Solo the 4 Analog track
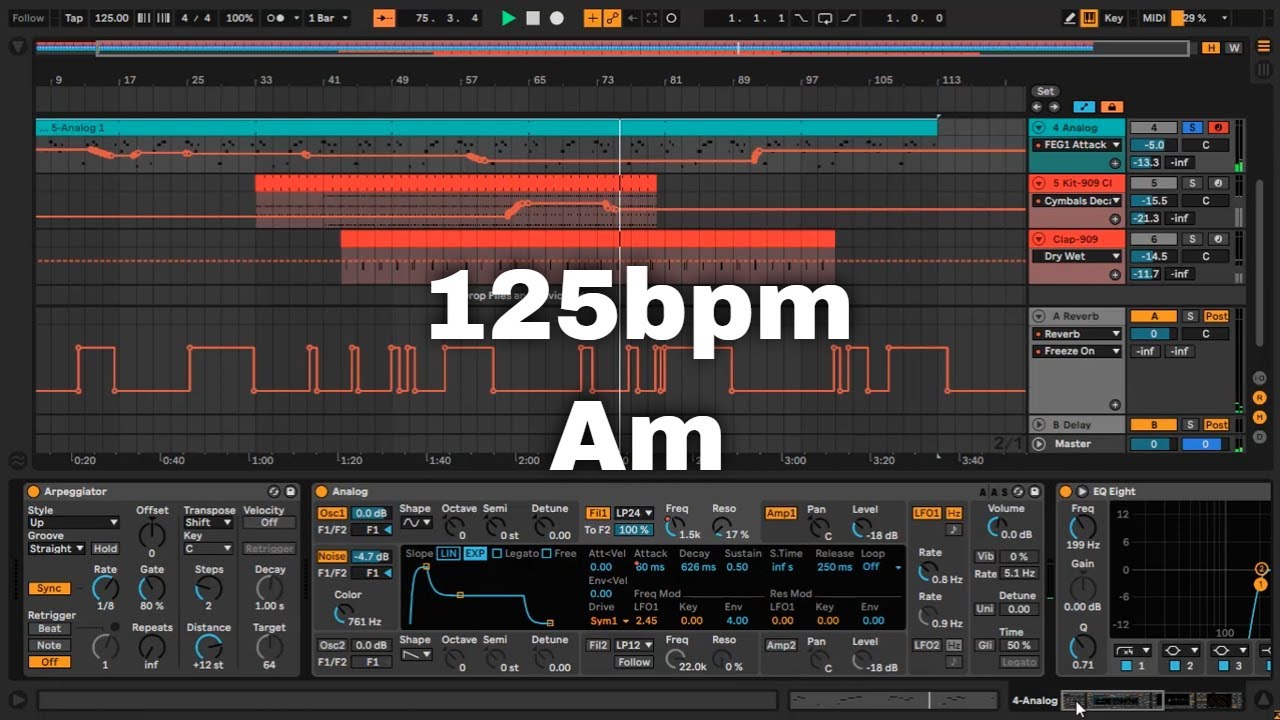Screen dimensions: 1280x720 pyautogui.click(x=1192, y=128)
